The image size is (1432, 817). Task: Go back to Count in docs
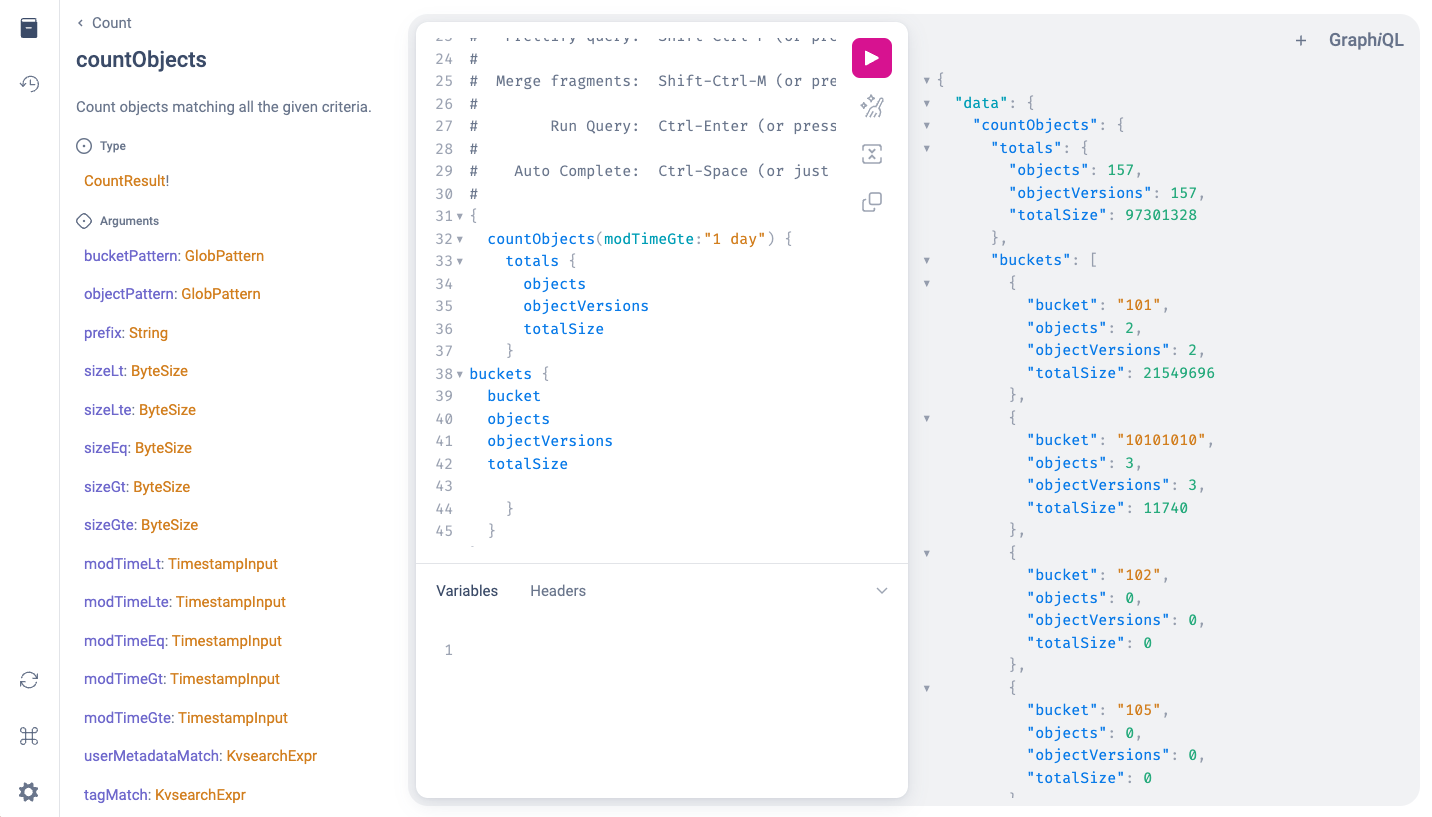tap(104, 23)
